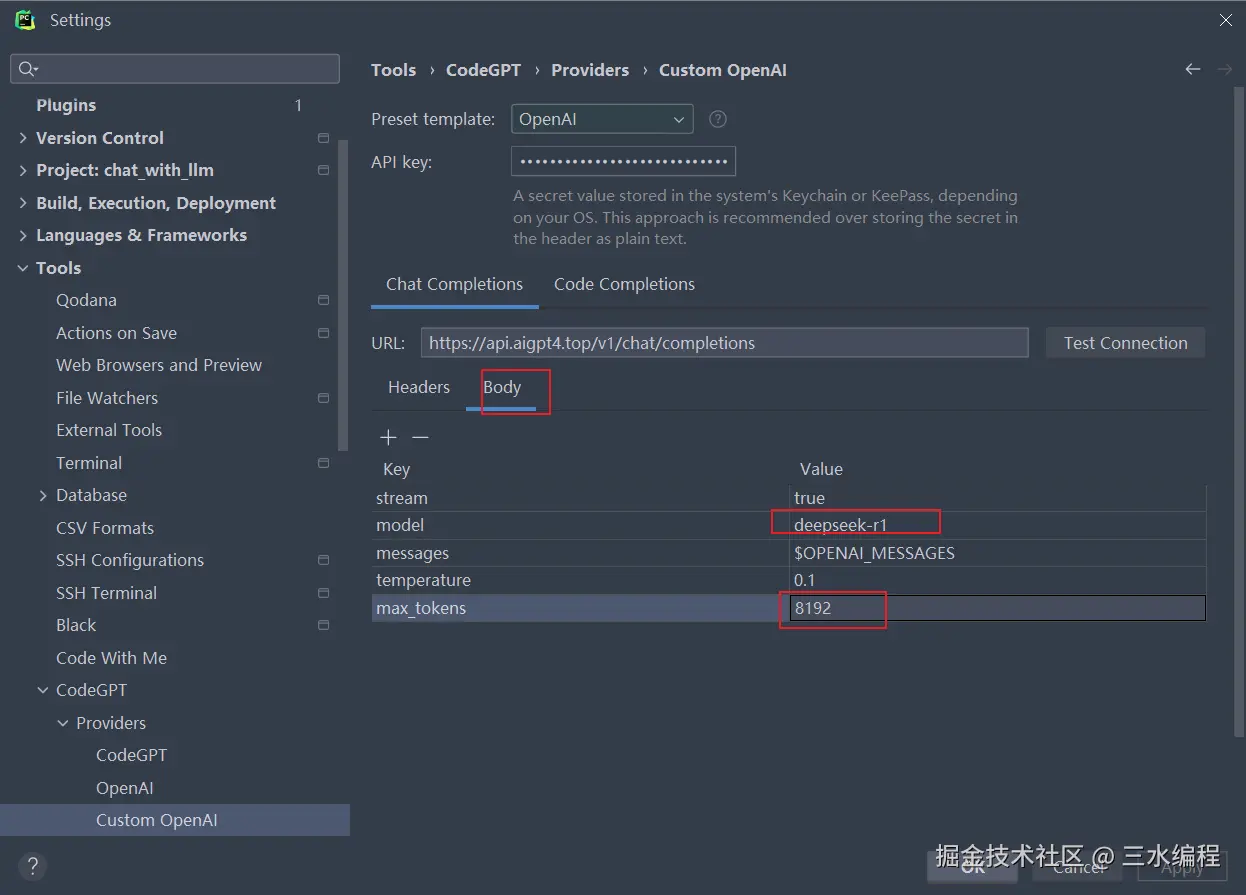Click the model key cell
Viewport: 1246px width, 895px height.
[x=580, y=525]
